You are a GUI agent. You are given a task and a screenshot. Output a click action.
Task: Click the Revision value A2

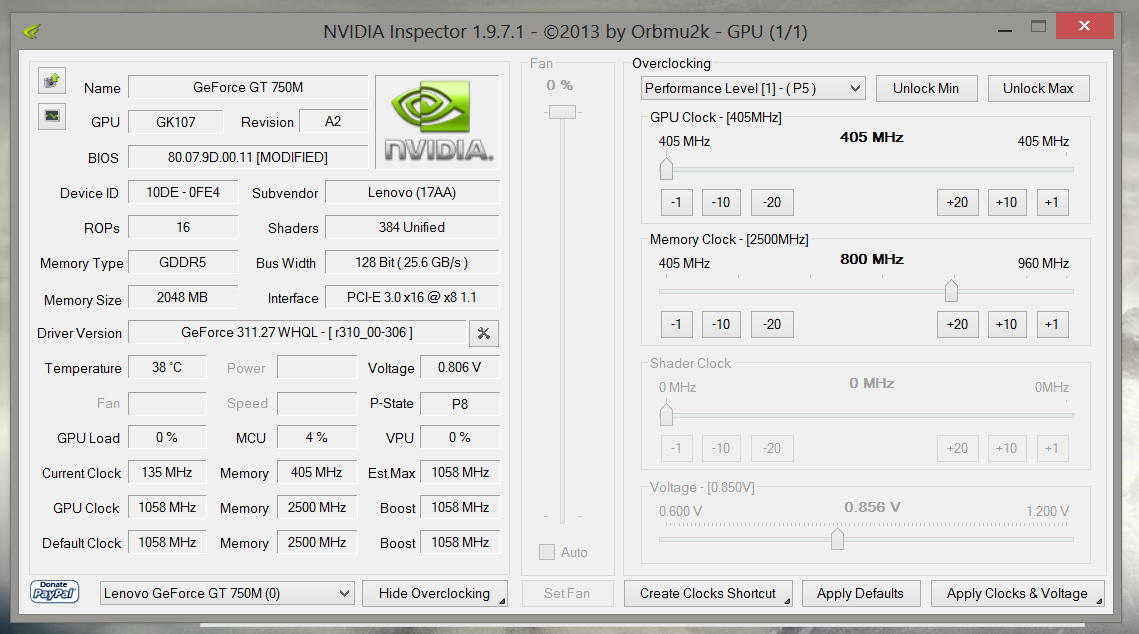click(x=333, y=121)
